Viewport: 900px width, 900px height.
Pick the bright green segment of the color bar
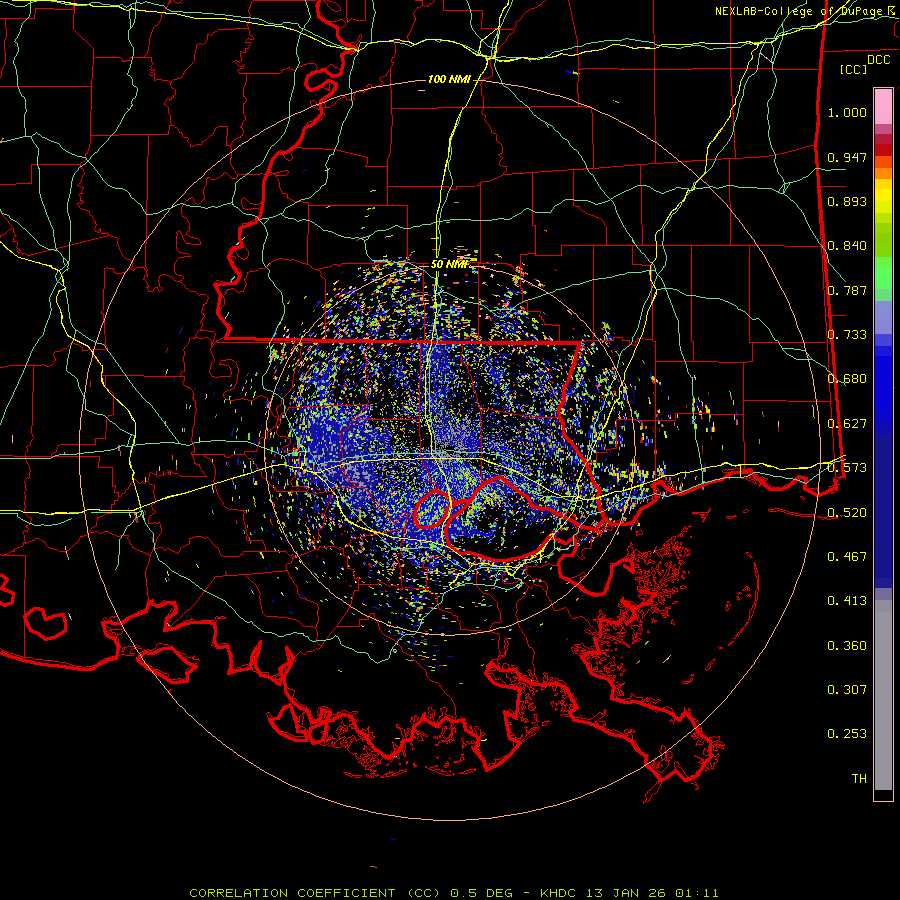[883, 273]
